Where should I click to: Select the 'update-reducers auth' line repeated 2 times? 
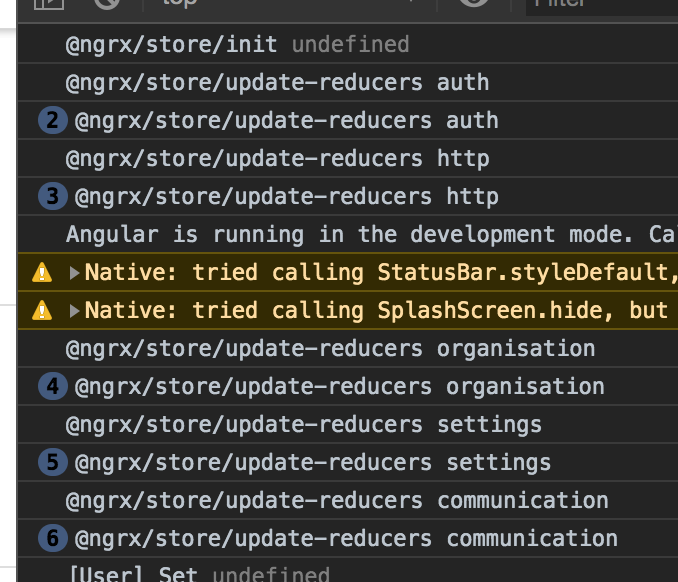click(286, 121)
